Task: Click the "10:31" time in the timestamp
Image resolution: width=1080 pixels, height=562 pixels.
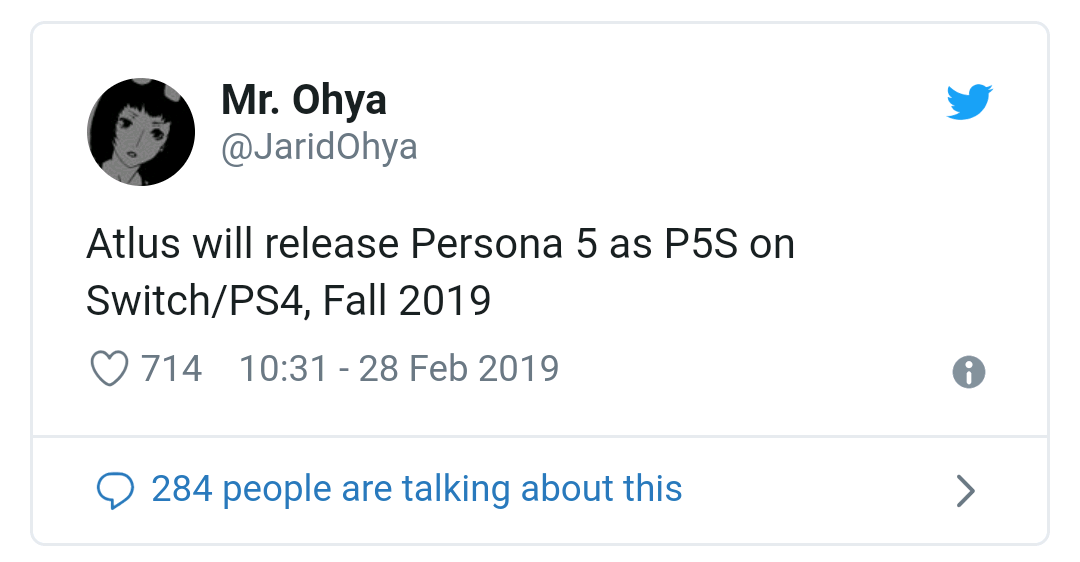Action: tap(283, 369)
